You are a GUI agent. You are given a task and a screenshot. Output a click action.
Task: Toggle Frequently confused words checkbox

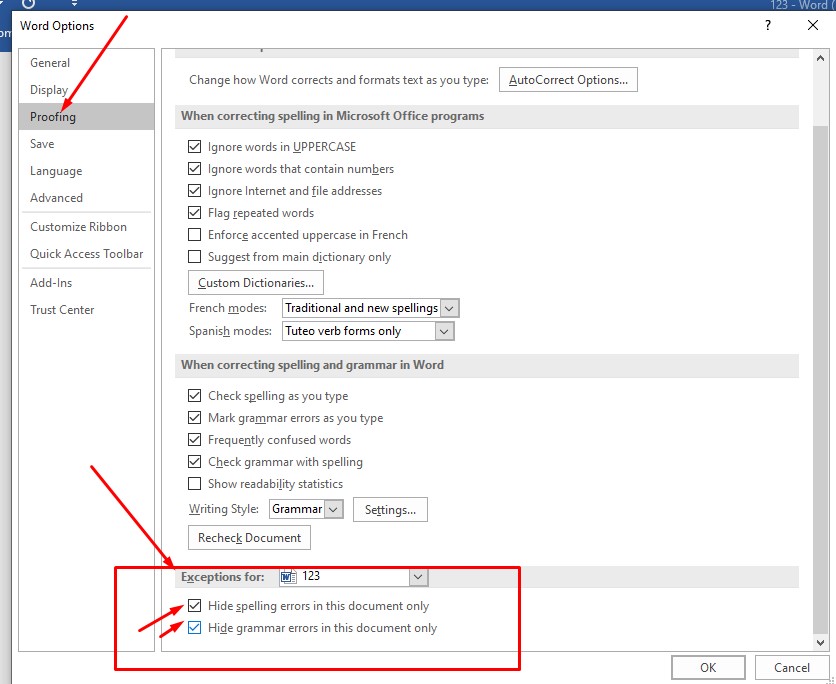tap(195, 439)
